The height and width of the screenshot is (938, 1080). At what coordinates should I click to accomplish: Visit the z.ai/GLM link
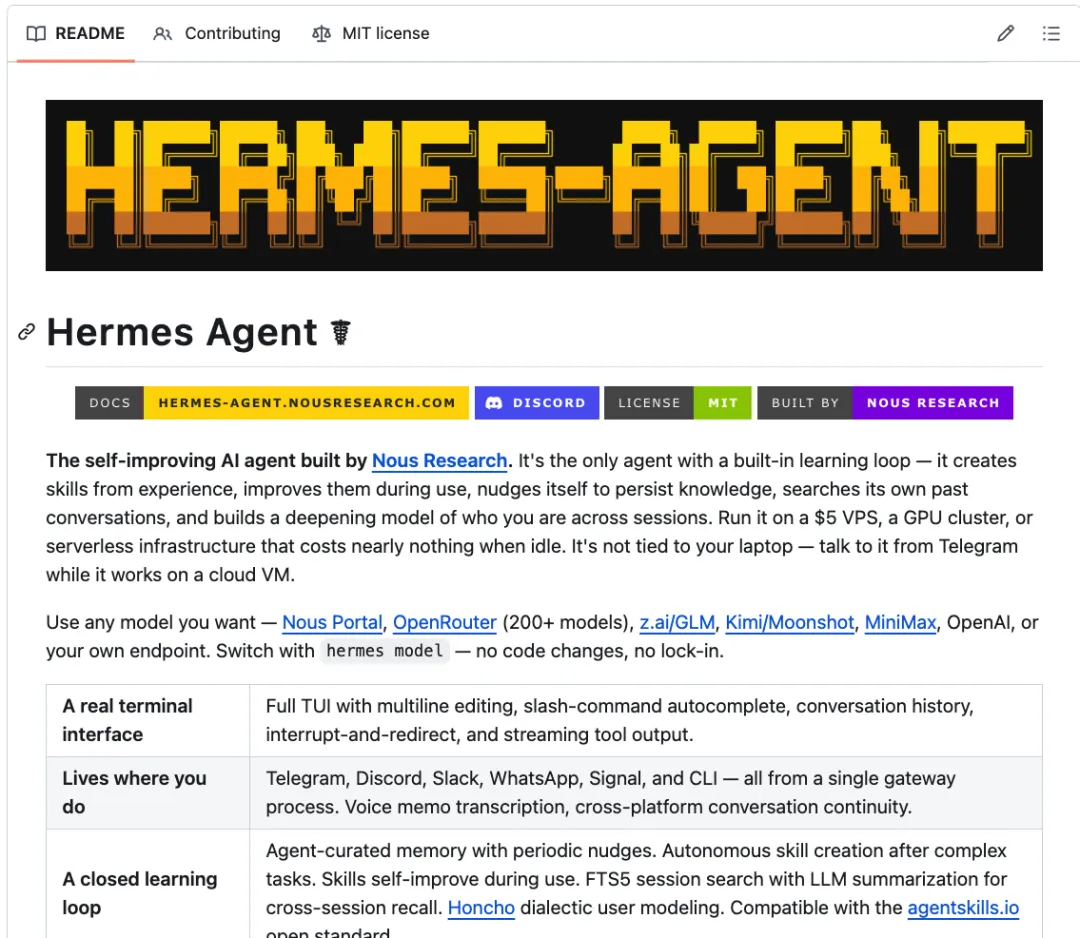coord(677,623)
